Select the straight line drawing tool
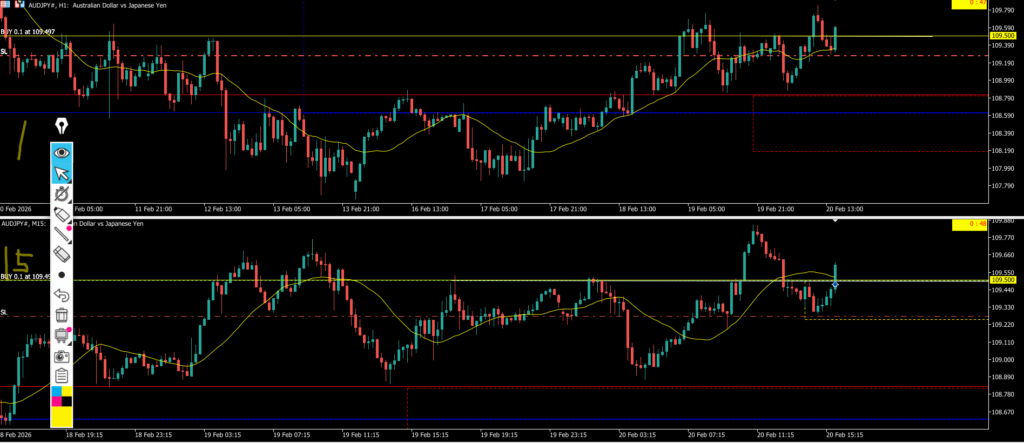The width and height of the screenshot is (1024, 443). pos(62,236)
